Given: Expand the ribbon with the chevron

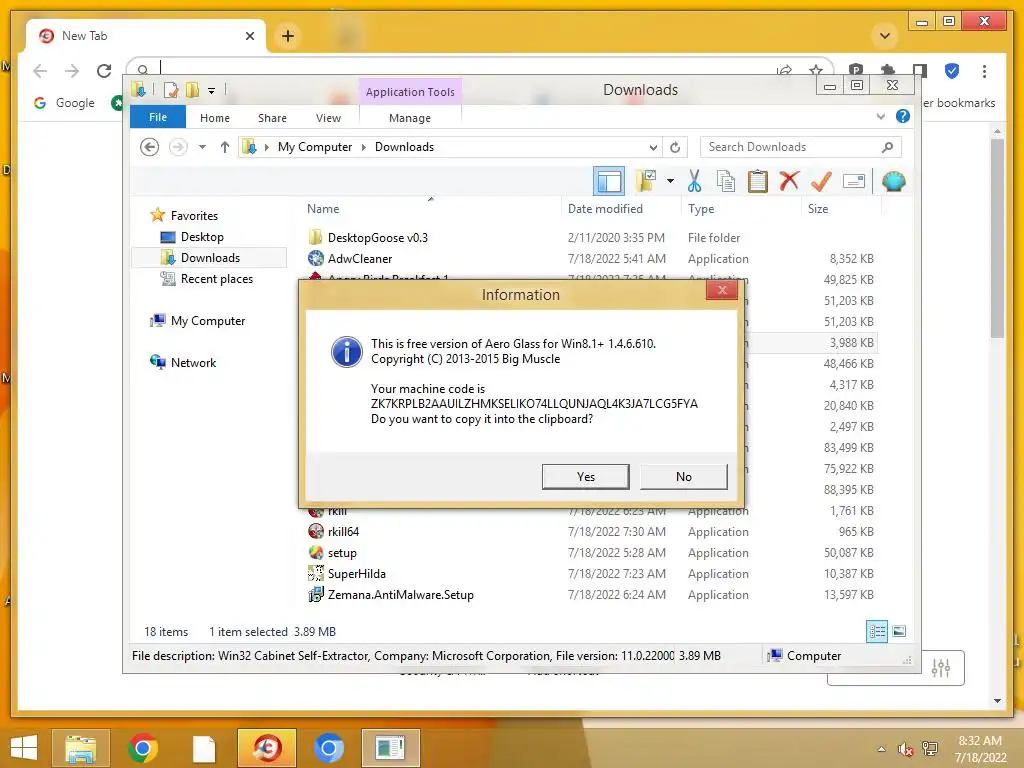Looking at the screenshot, I should [880, 116].
